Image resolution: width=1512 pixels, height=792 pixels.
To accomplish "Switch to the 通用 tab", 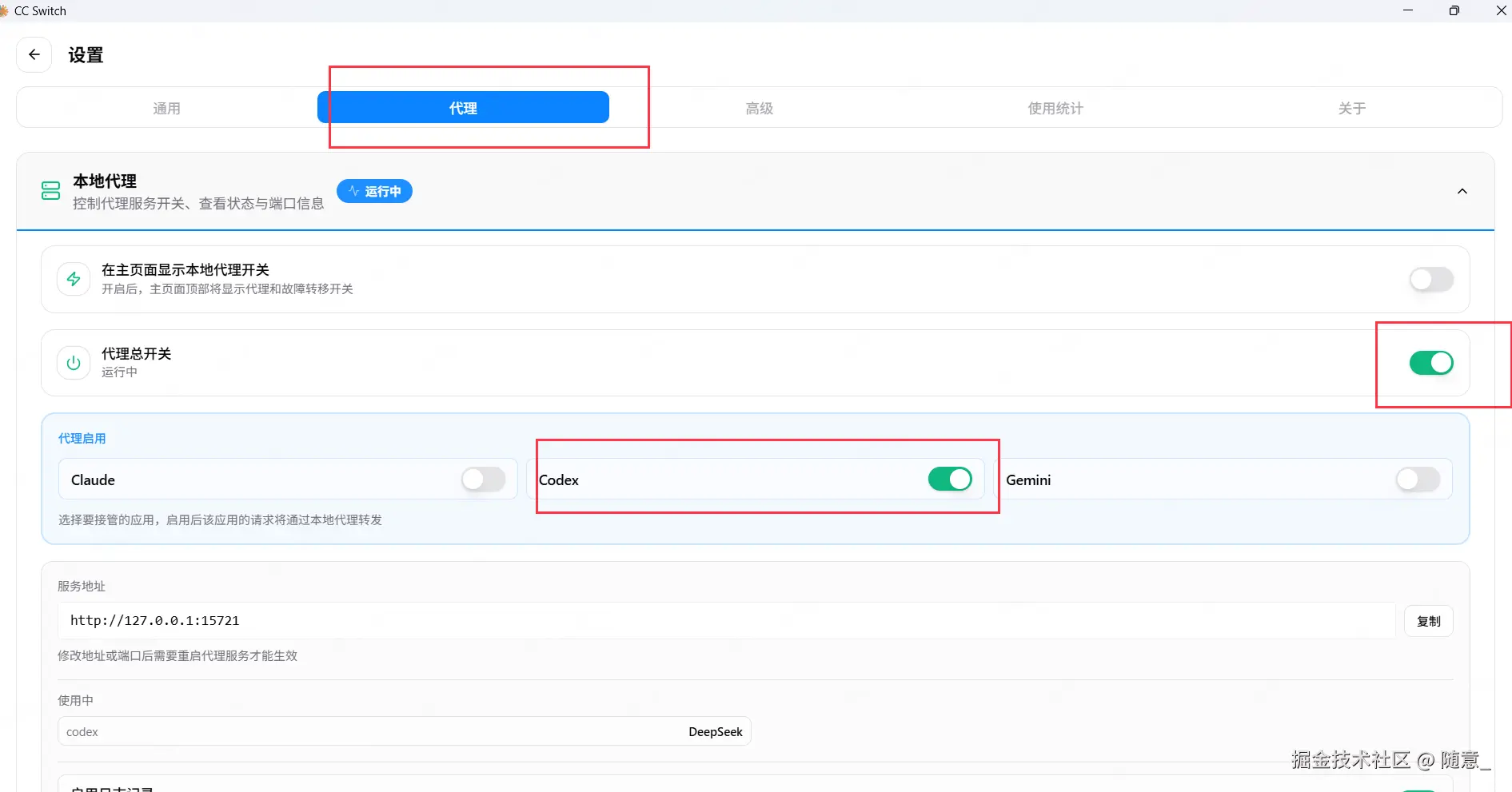I will [167, 108].
